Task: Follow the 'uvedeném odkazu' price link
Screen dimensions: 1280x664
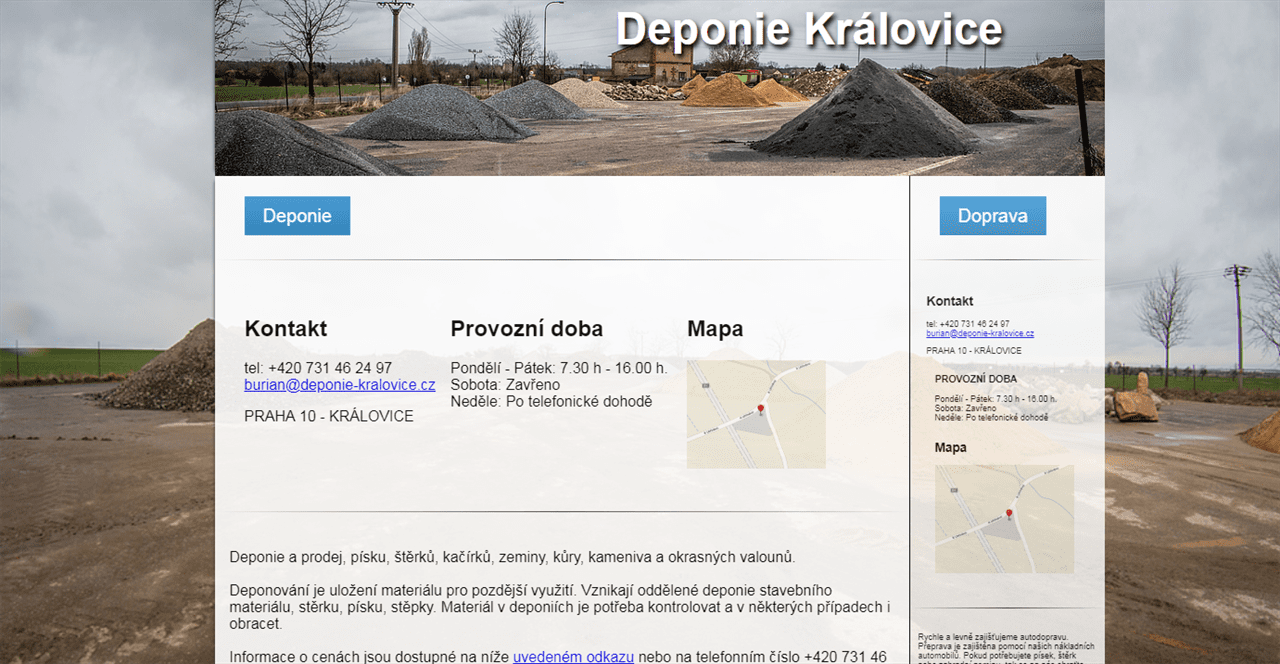Action: (574, 657)
